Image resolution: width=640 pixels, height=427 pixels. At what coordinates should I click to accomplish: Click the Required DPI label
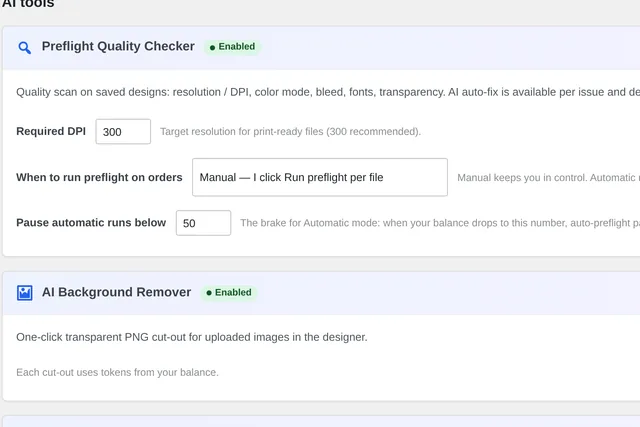pyautogui.click(x=51, y=131)
